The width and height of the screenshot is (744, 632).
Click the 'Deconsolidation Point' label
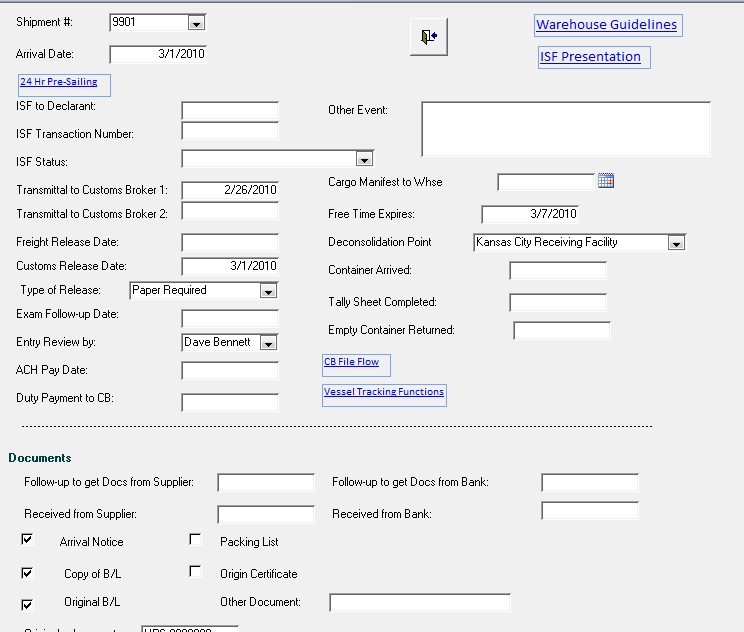380,242
